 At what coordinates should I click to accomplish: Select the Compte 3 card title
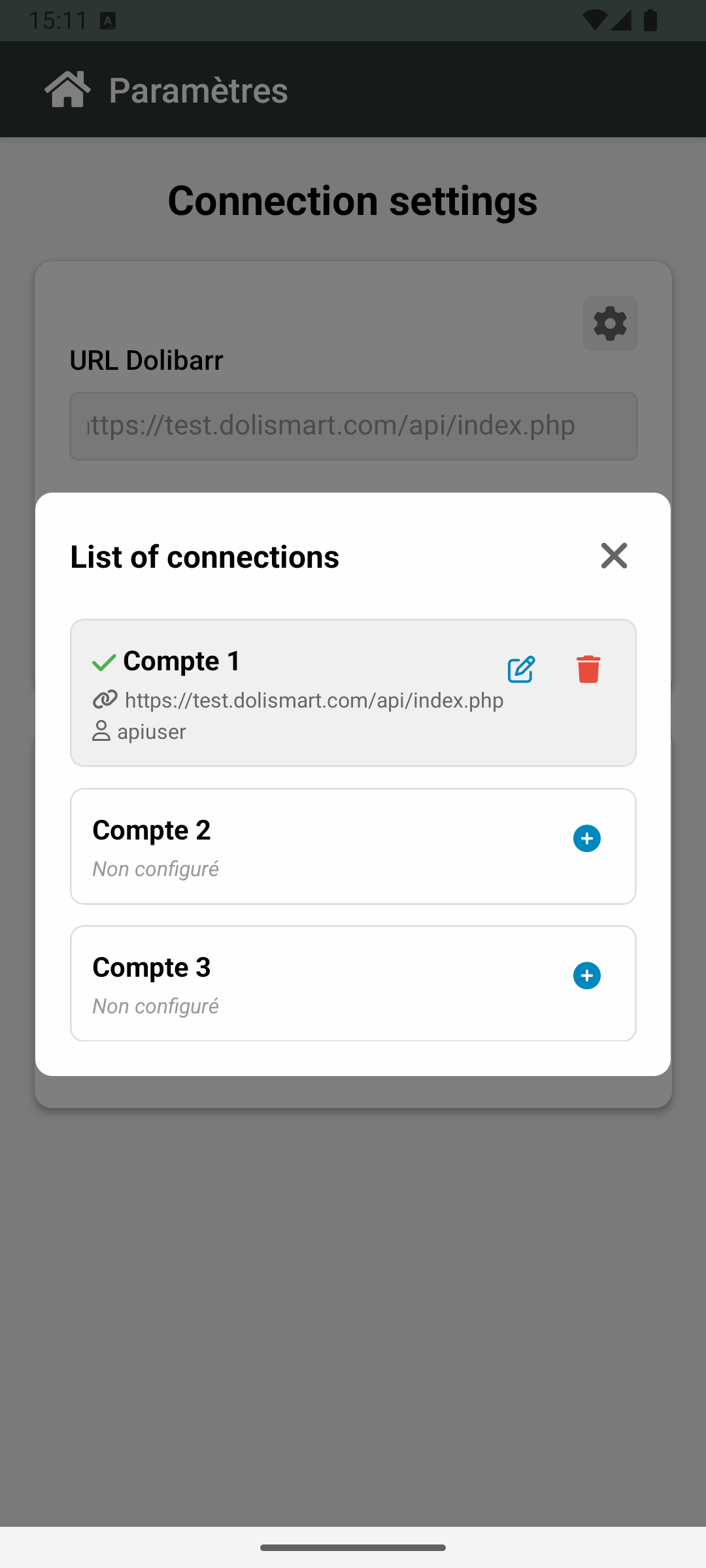(152, 968)
